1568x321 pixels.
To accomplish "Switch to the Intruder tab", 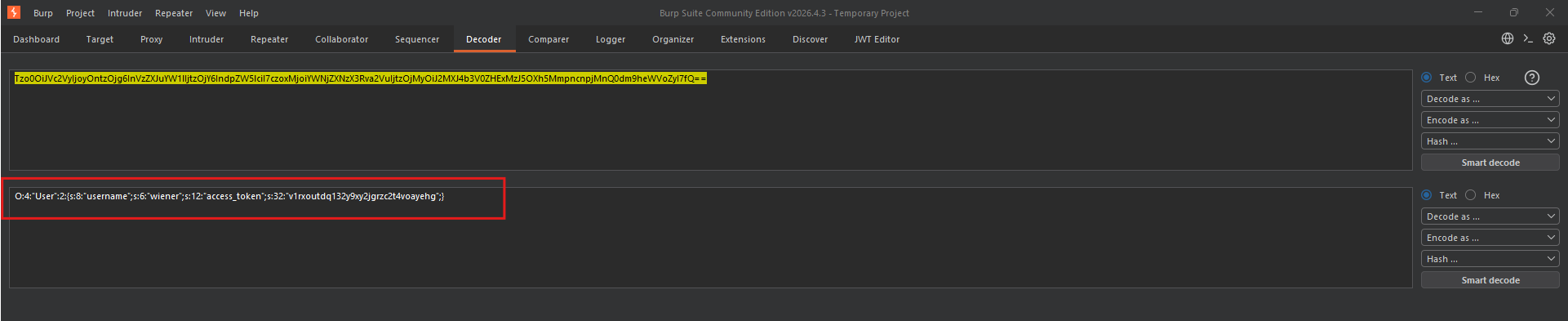I will [207, 39].
